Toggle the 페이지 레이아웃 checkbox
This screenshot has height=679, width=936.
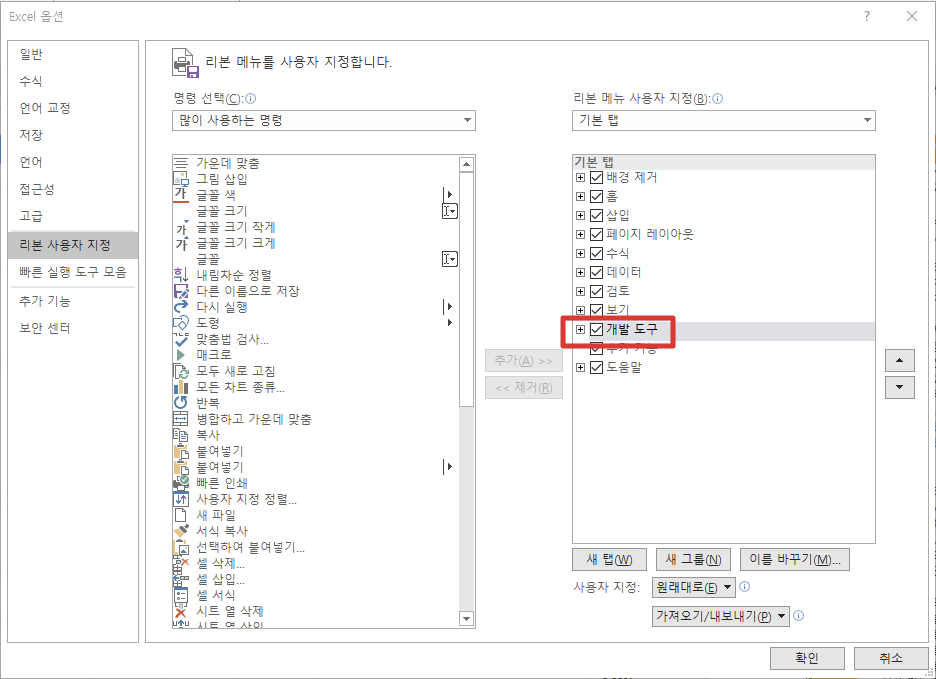596,235
